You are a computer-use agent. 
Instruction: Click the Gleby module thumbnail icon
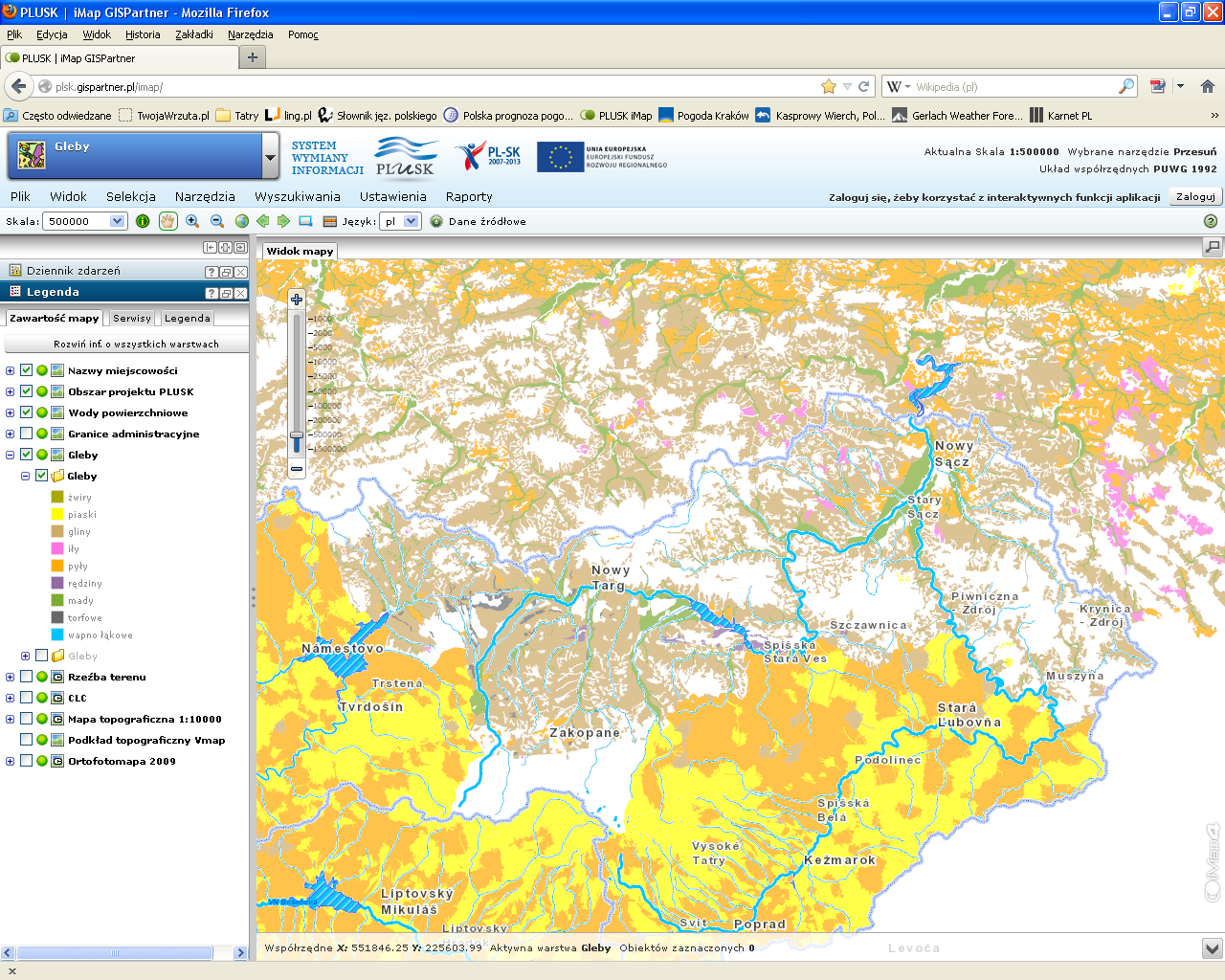click(32, 155)
